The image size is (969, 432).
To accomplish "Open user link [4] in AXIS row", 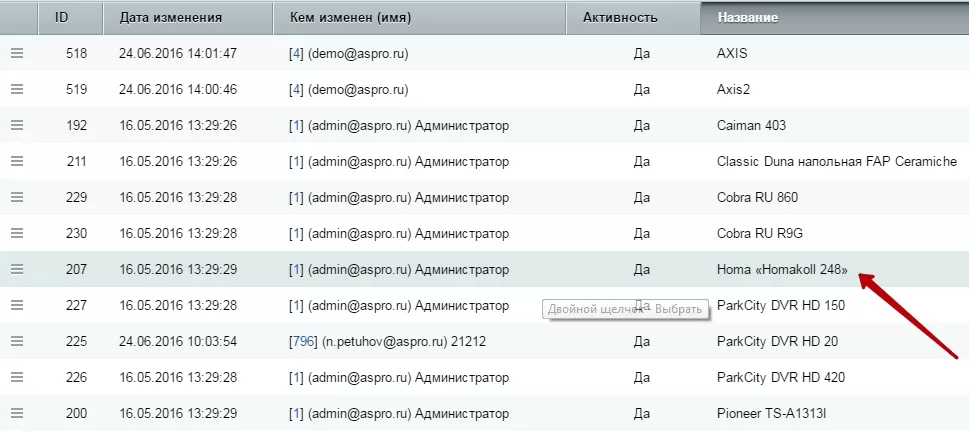I will point(296,54).
